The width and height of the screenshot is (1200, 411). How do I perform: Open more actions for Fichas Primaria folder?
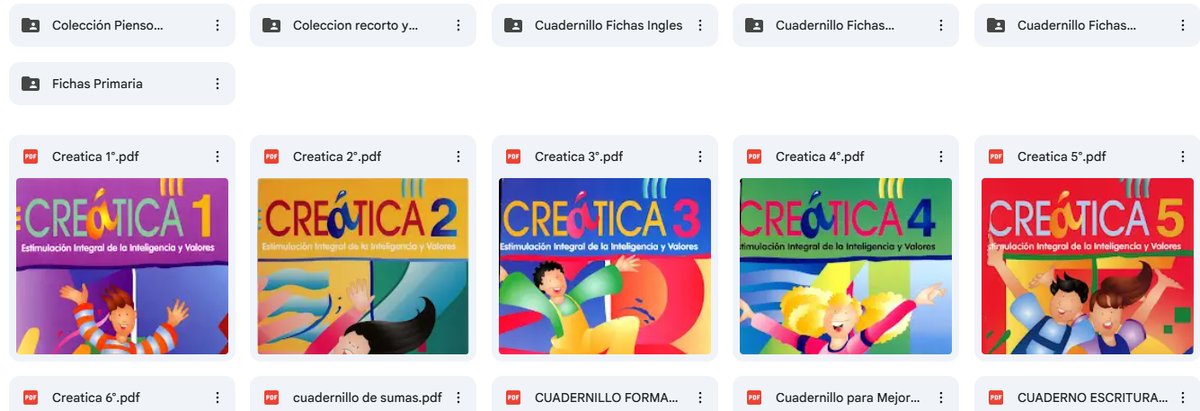tap(217, 84)
